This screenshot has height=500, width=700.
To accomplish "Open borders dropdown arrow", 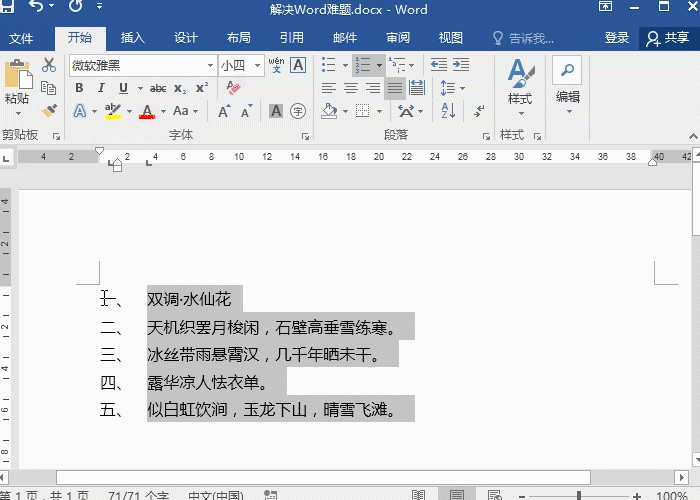I will click(379, 111).
